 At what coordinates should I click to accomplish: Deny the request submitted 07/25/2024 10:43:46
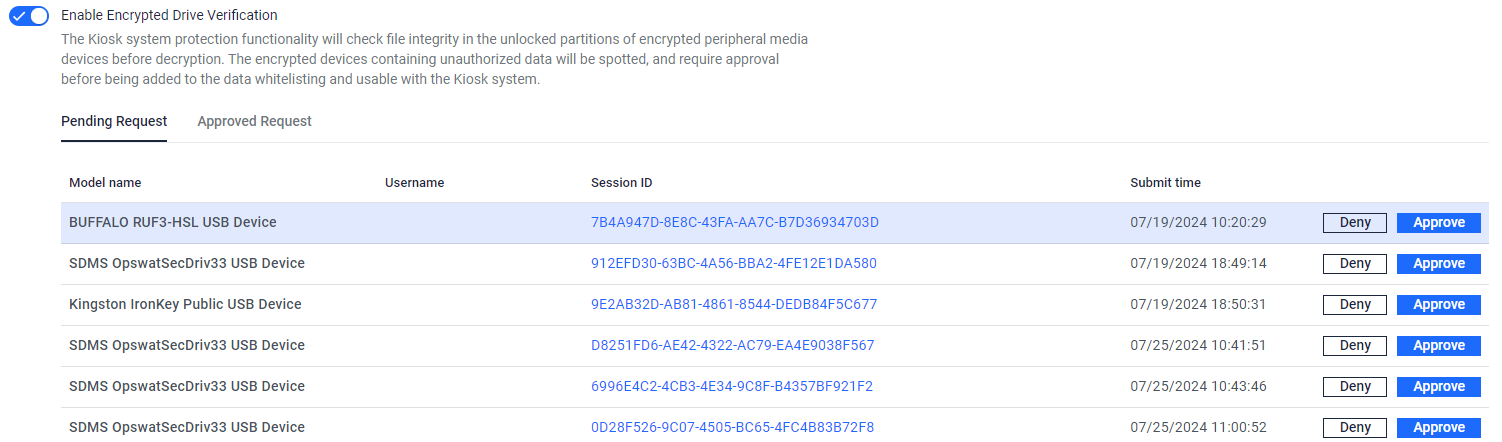coord(1355,387)
